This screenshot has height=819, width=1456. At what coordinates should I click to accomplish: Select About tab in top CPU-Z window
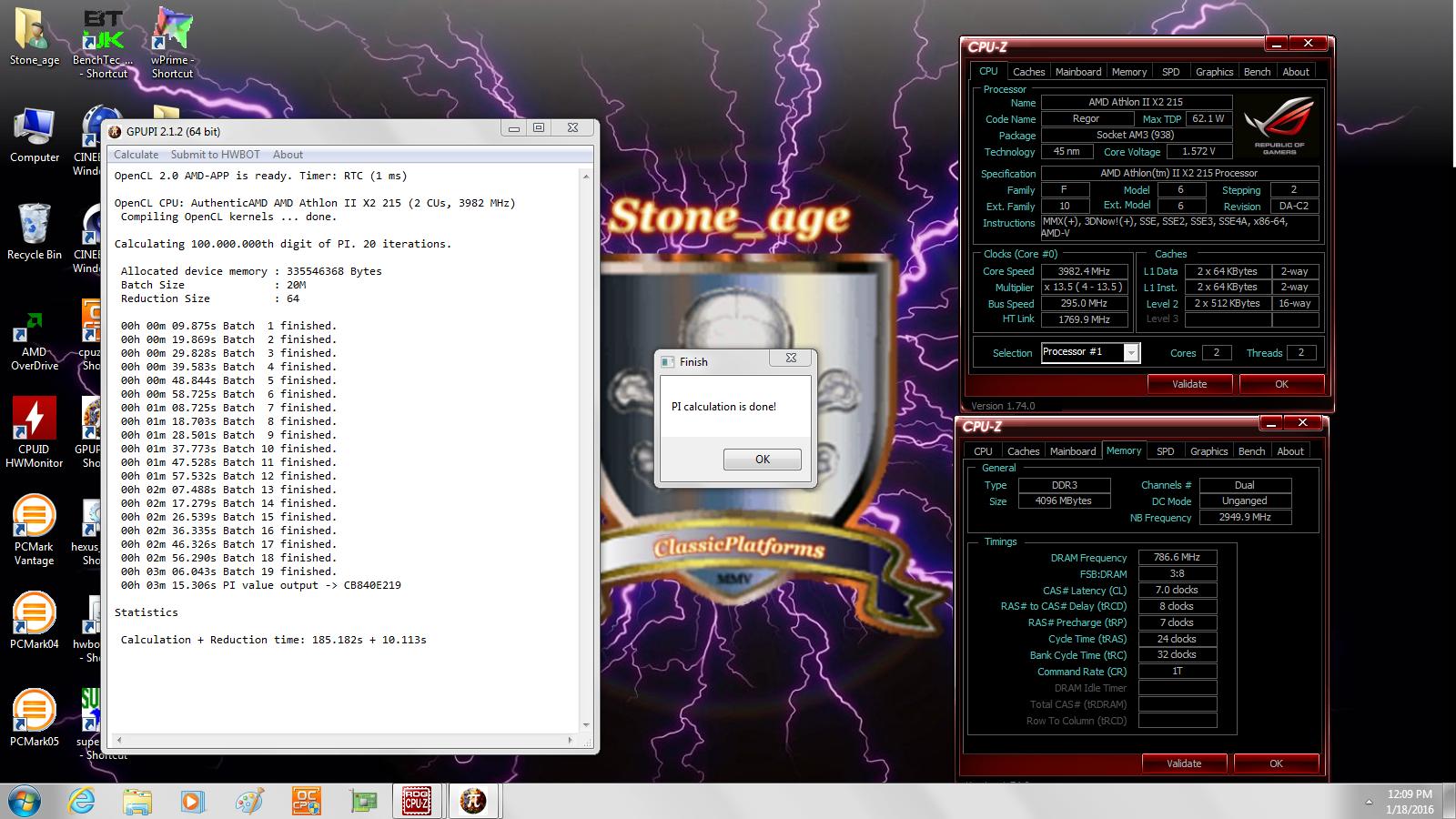(1296, 72)
